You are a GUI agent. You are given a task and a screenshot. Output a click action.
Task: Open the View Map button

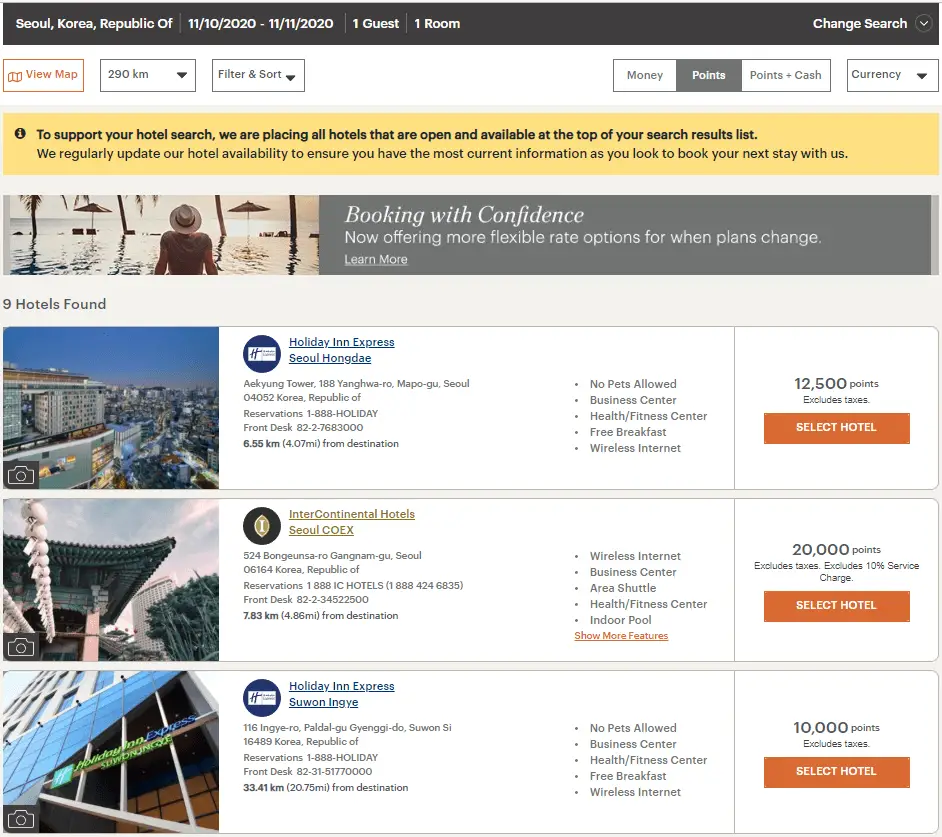[43, 75]
